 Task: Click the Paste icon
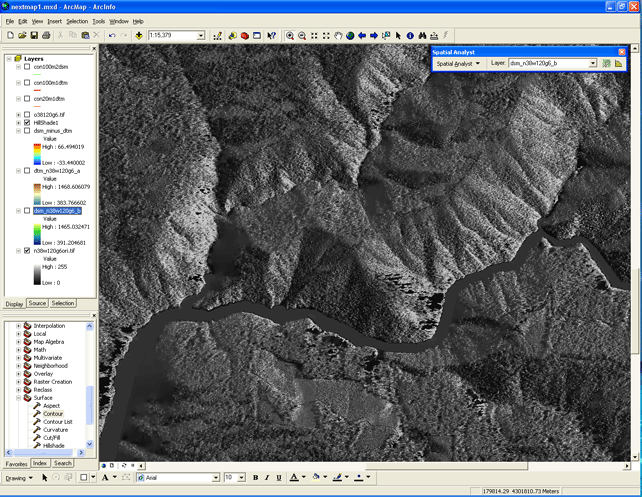tap(85, 36)
